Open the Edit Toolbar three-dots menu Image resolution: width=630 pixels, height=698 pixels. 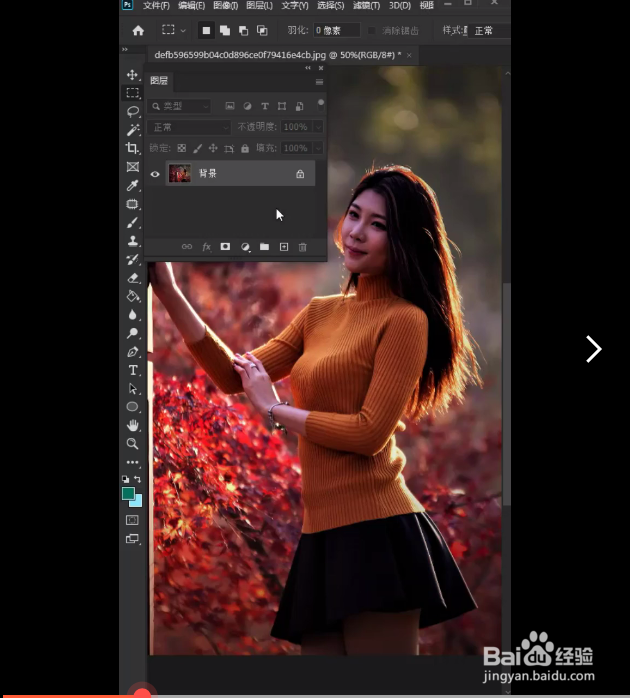[x=132, y=462]
